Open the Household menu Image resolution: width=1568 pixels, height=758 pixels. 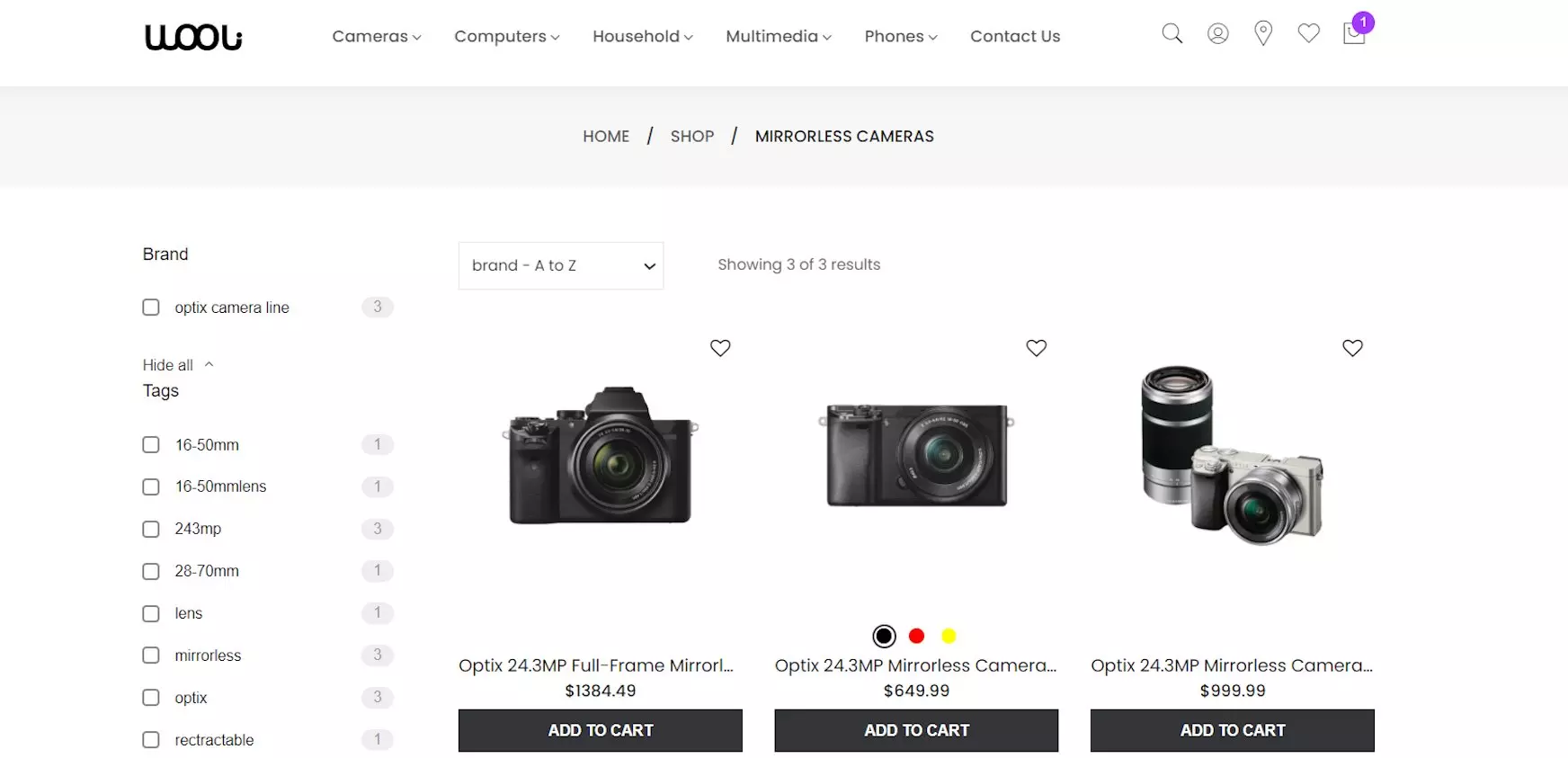pyautogui.click(x=642, y=36)
